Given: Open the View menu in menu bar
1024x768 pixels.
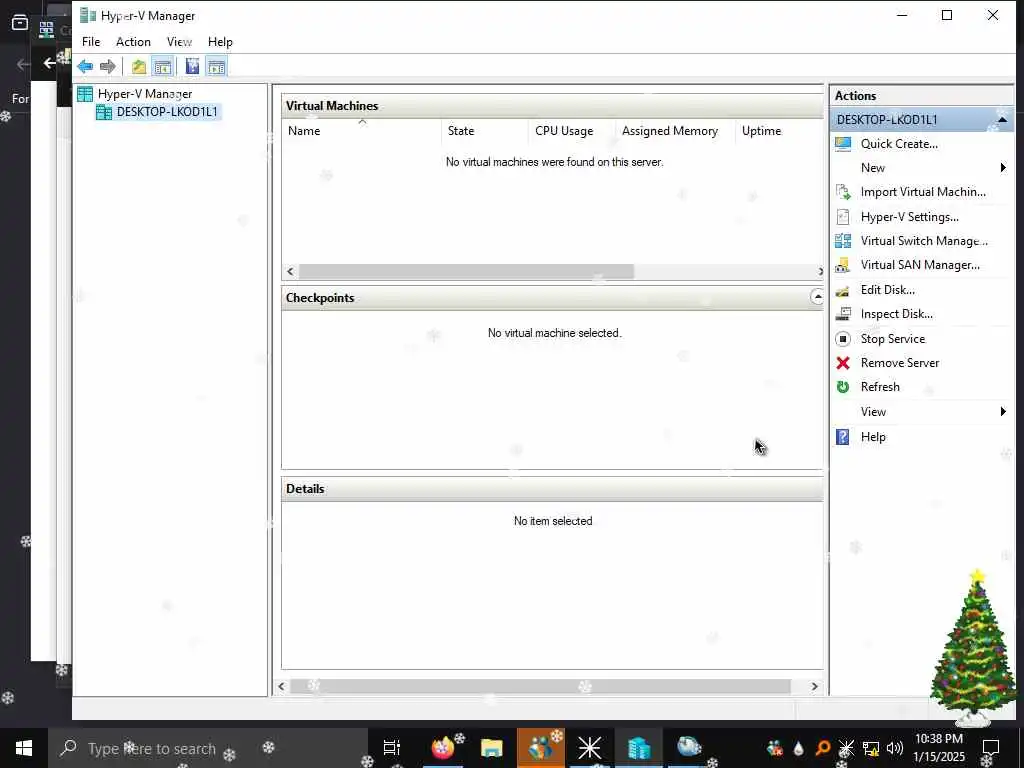Looking at the screenshot, I should click(x=179, y=42).
